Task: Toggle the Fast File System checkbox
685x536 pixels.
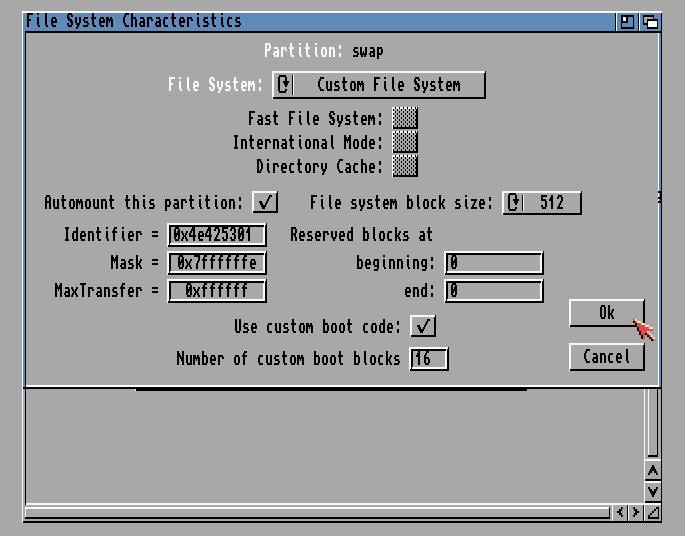Action: pos(404,119)
